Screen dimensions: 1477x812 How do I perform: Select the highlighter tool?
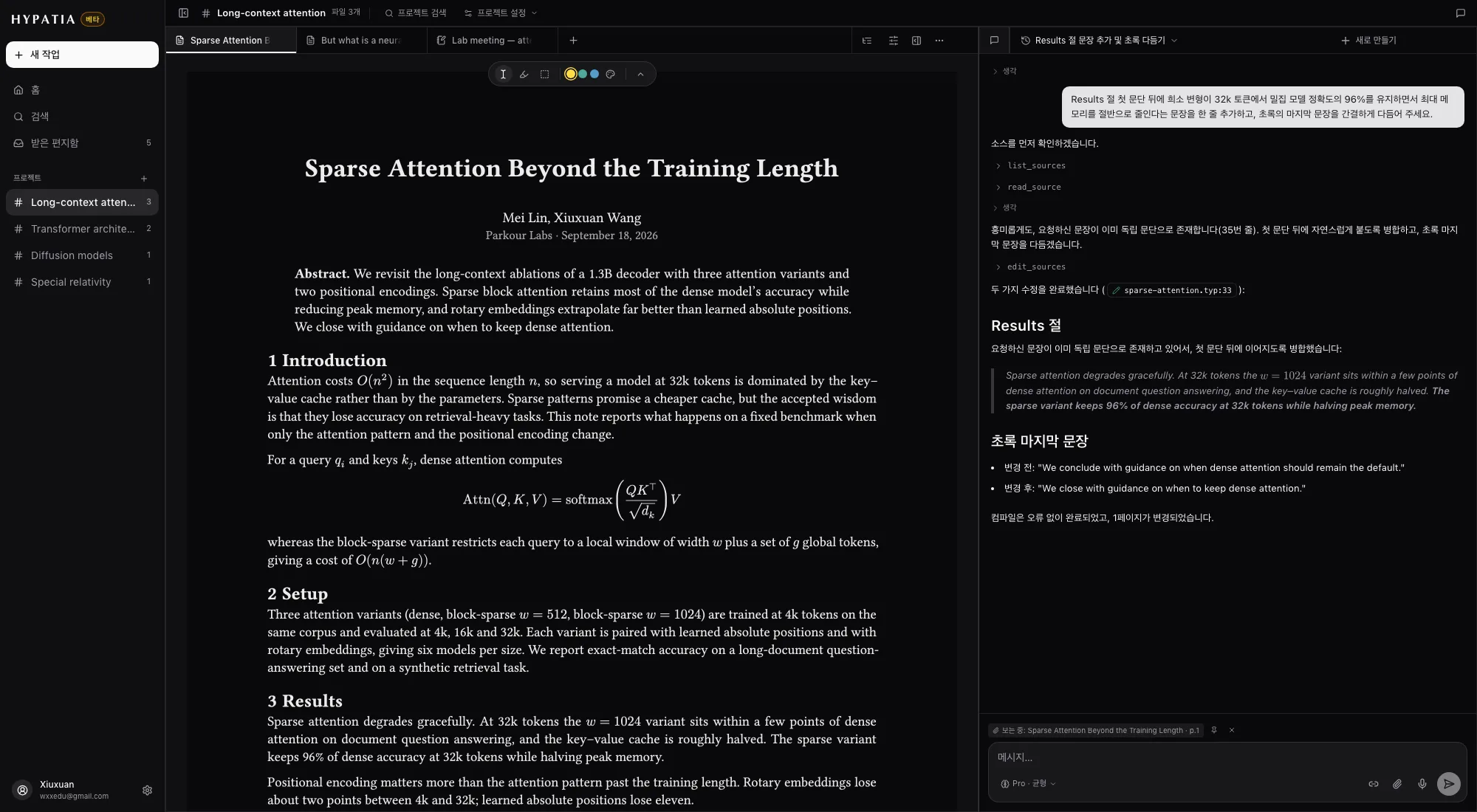coord(524,74)
